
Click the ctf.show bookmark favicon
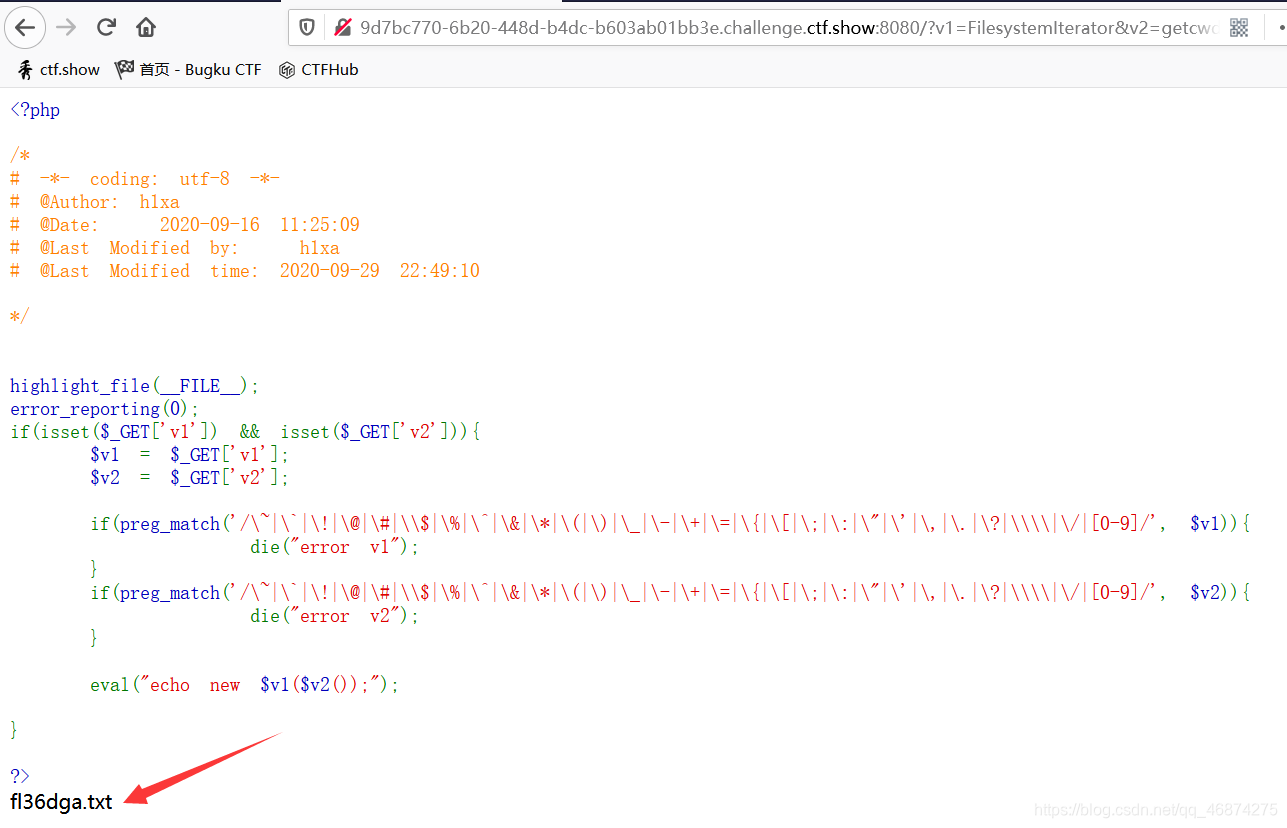click(x=25, y=69)
